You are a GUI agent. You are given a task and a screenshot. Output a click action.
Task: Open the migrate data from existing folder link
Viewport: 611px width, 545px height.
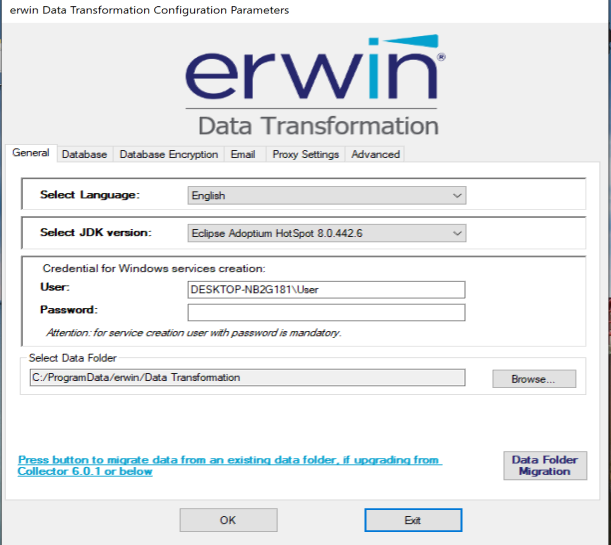[x=230, y=466]
